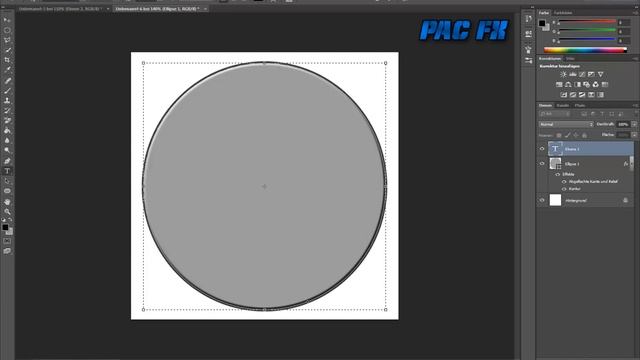This screenshot has height=360, width=640.
Task: Toggle lock transparent pixels
Action: (559, 135)
